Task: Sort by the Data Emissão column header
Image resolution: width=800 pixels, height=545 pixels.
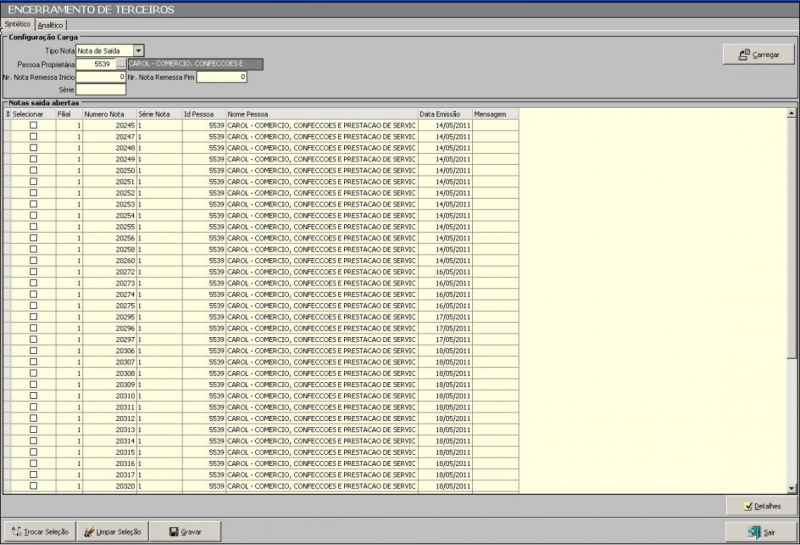Action: pos(443,115)
